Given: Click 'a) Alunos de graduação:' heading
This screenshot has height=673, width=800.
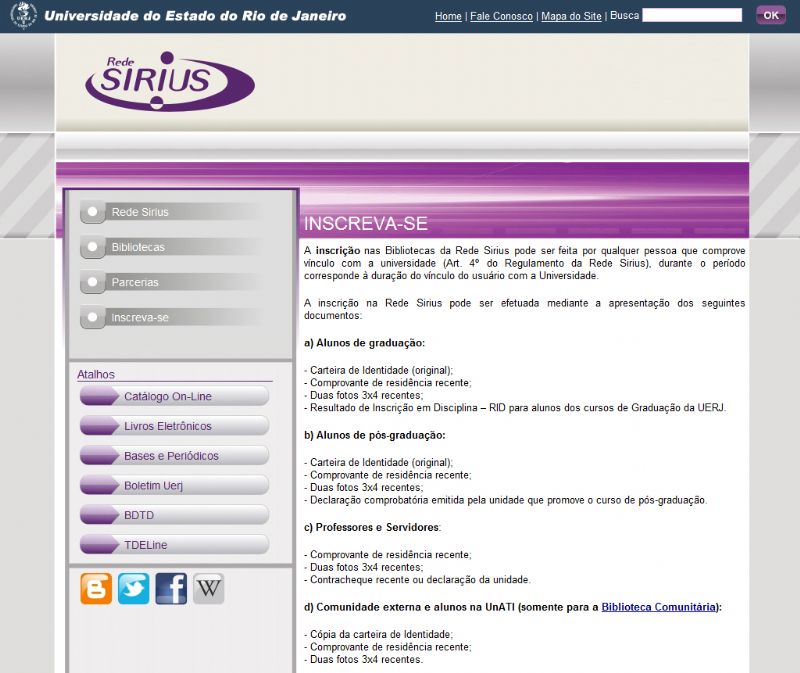Looking at the screenshot, I should click(x=364, y=343).
